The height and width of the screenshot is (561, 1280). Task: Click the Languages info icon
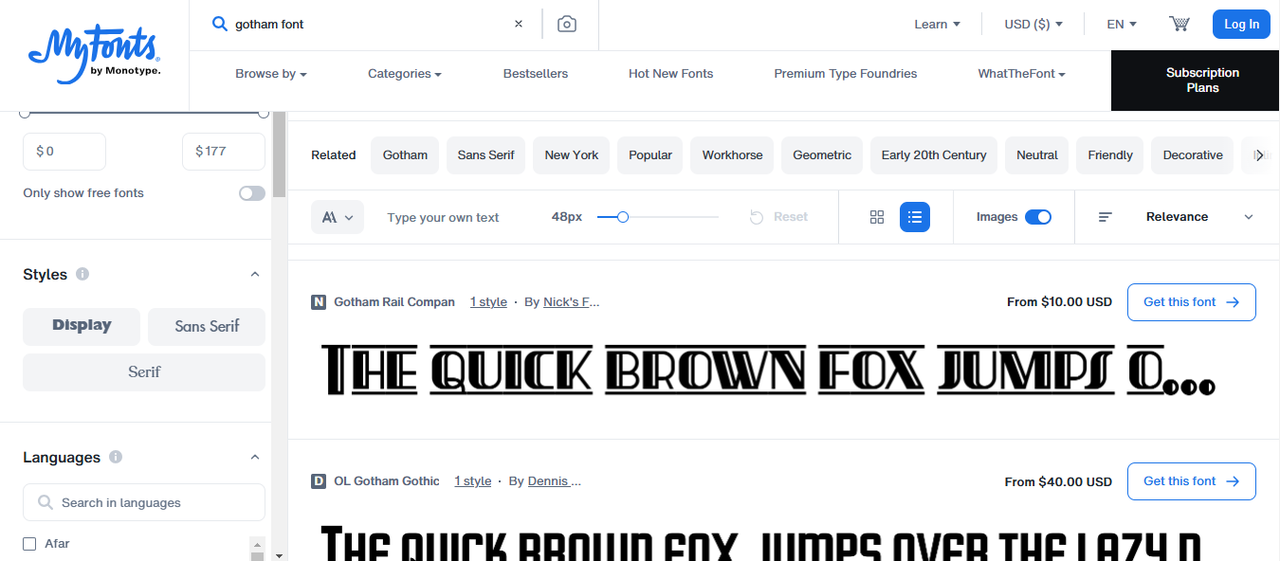tap(116, 457)
